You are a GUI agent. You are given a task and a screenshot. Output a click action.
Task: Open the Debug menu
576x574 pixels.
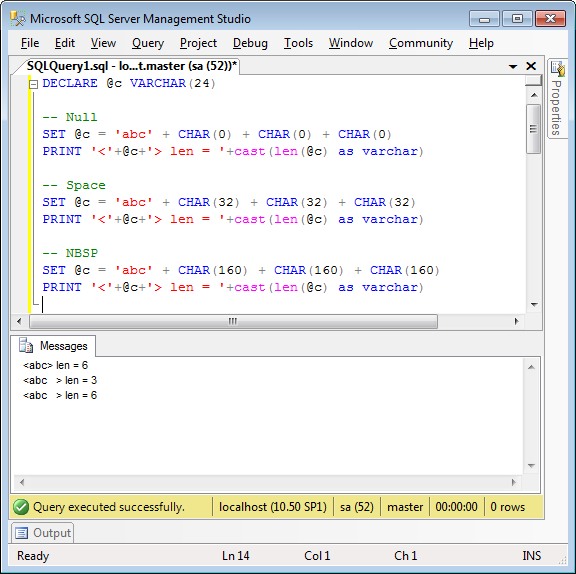pos(250,43)
